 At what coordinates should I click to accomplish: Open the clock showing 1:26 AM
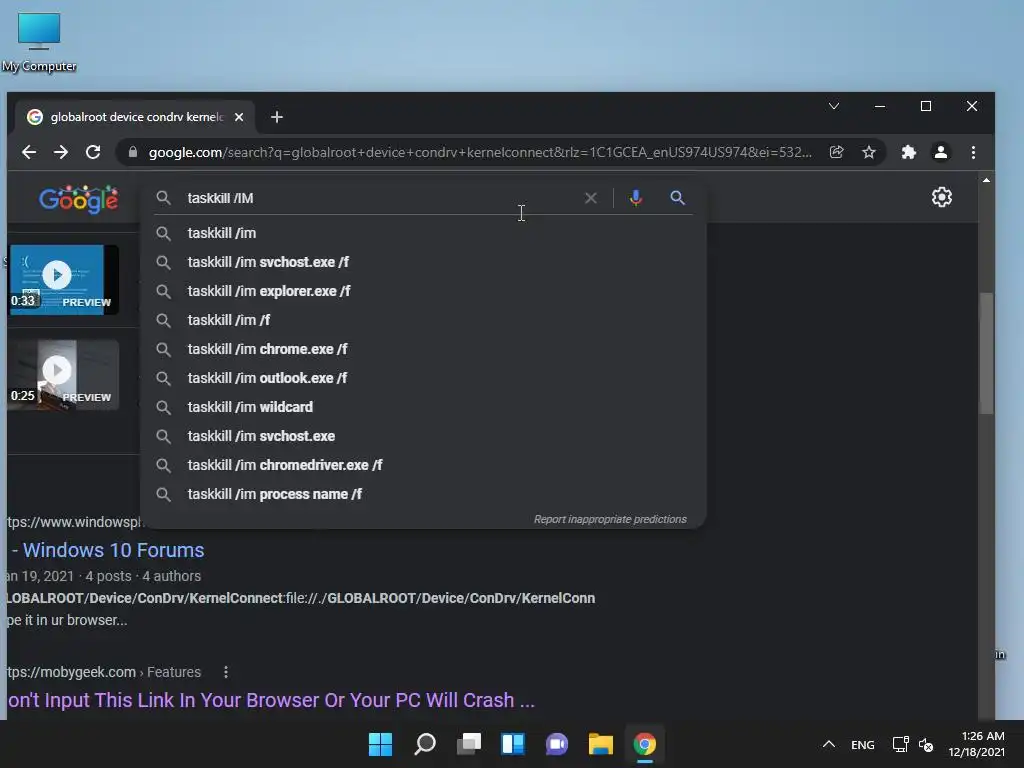tap(976, 744)
